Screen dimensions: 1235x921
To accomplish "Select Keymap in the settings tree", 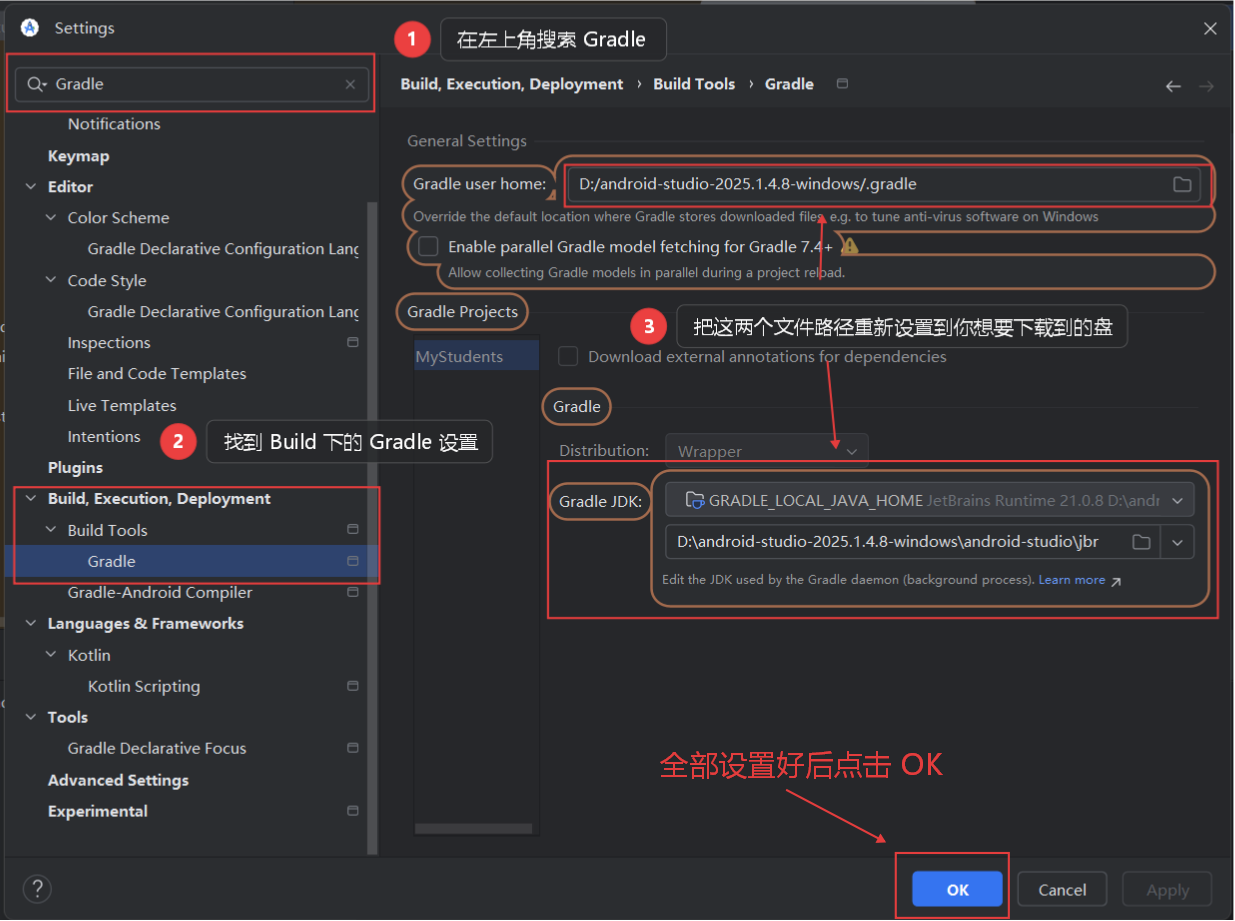I will (78, 156).
